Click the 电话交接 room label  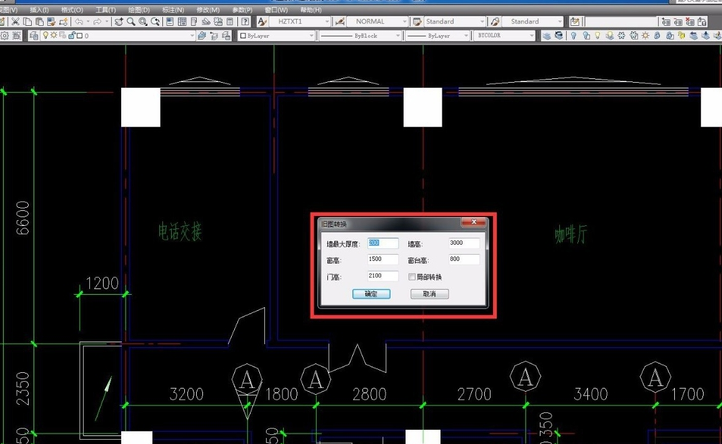point(180,232)
